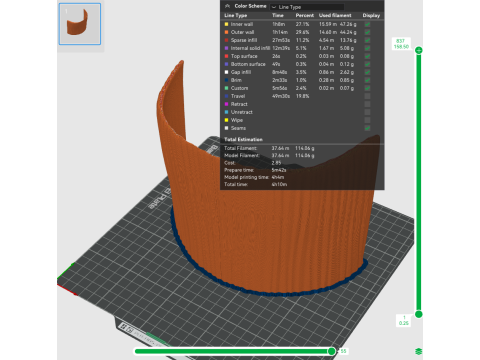Toggle Inner wall display checkbox
This screenshot has width=480, height=360.
coord(367,24)
